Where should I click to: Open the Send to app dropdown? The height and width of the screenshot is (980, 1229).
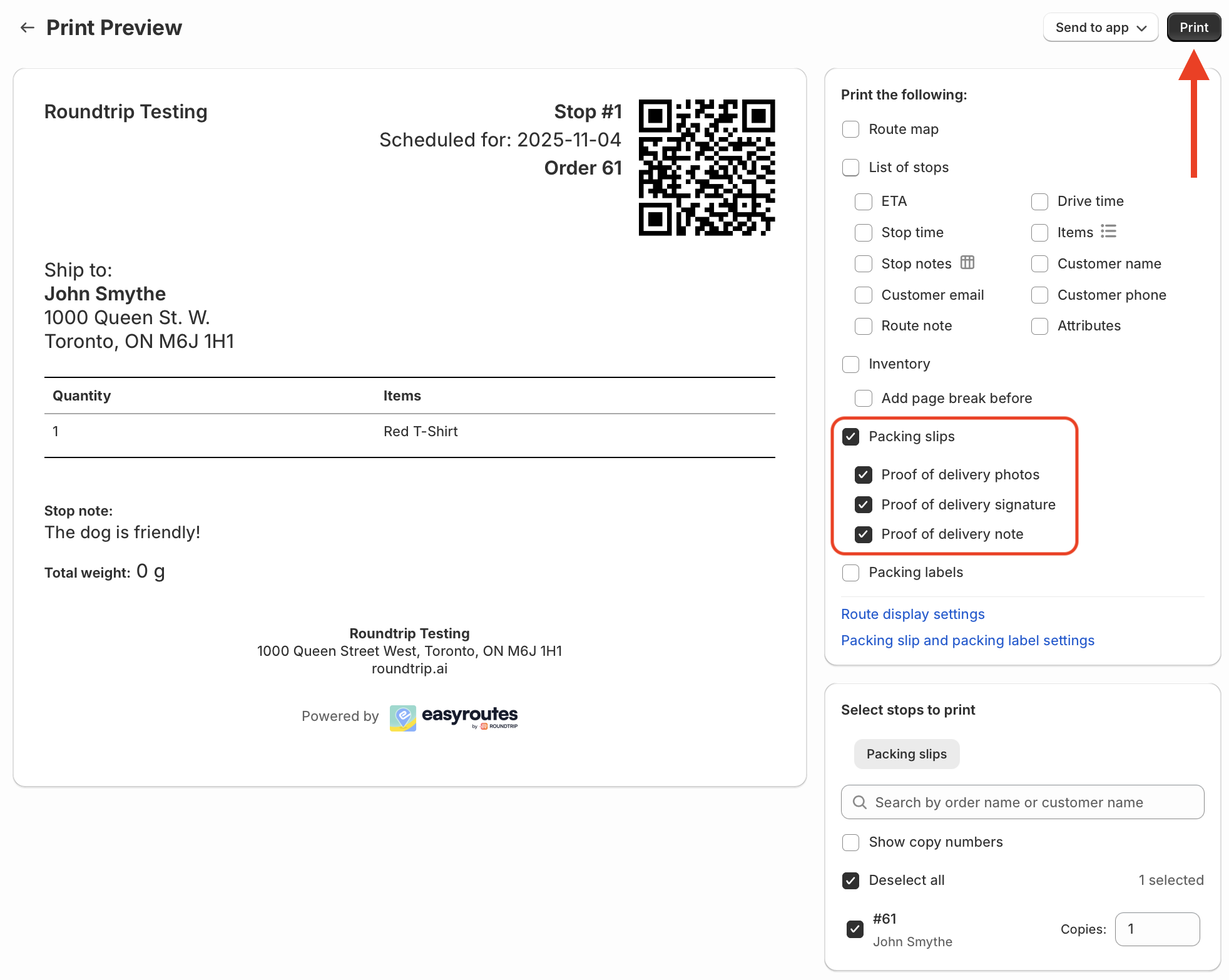point(1100,28)
